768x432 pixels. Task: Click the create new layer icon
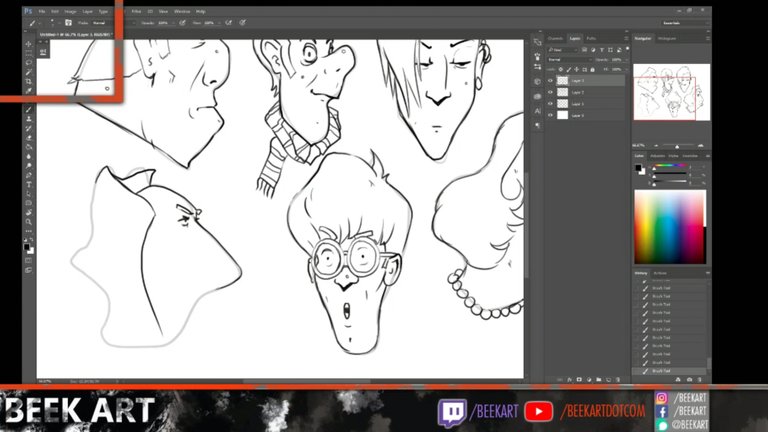coord(607,379)
